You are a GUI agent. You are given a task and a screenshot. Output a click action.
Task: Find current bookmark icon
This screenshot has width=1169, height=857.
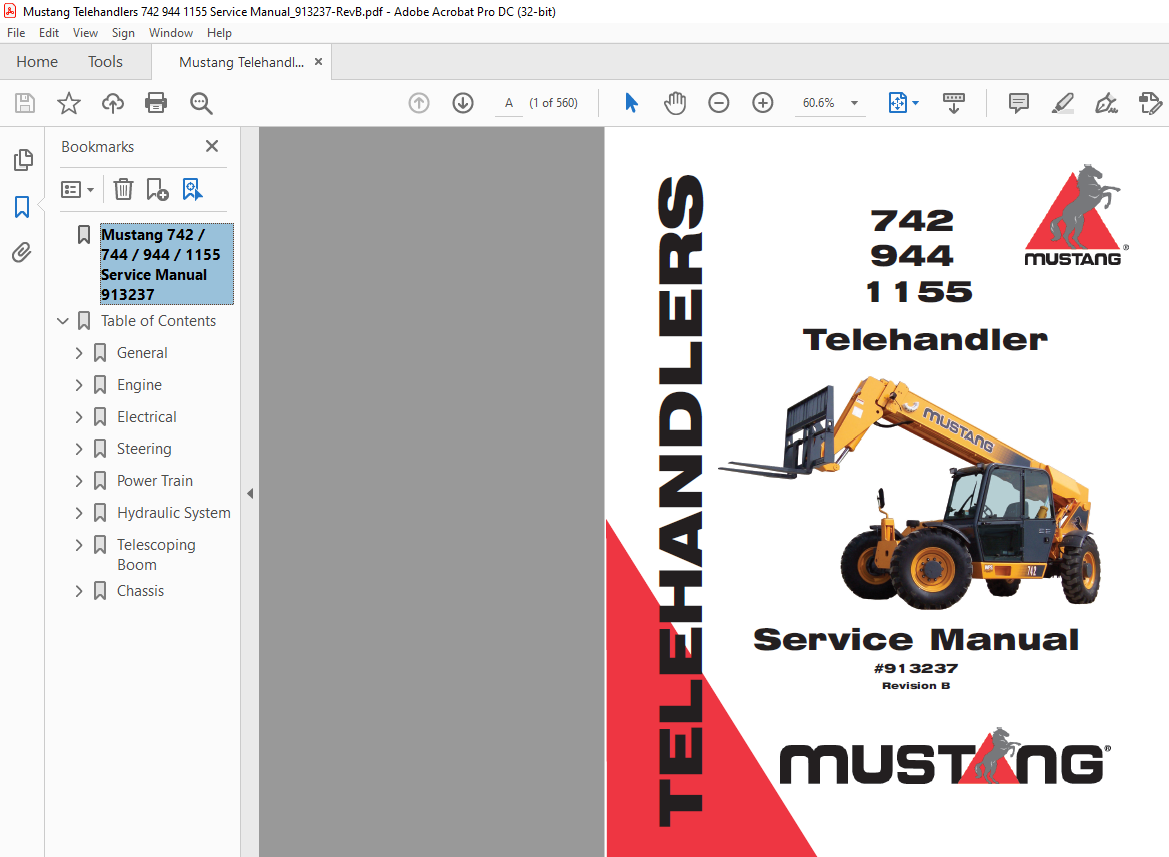[x=192, y=189]
